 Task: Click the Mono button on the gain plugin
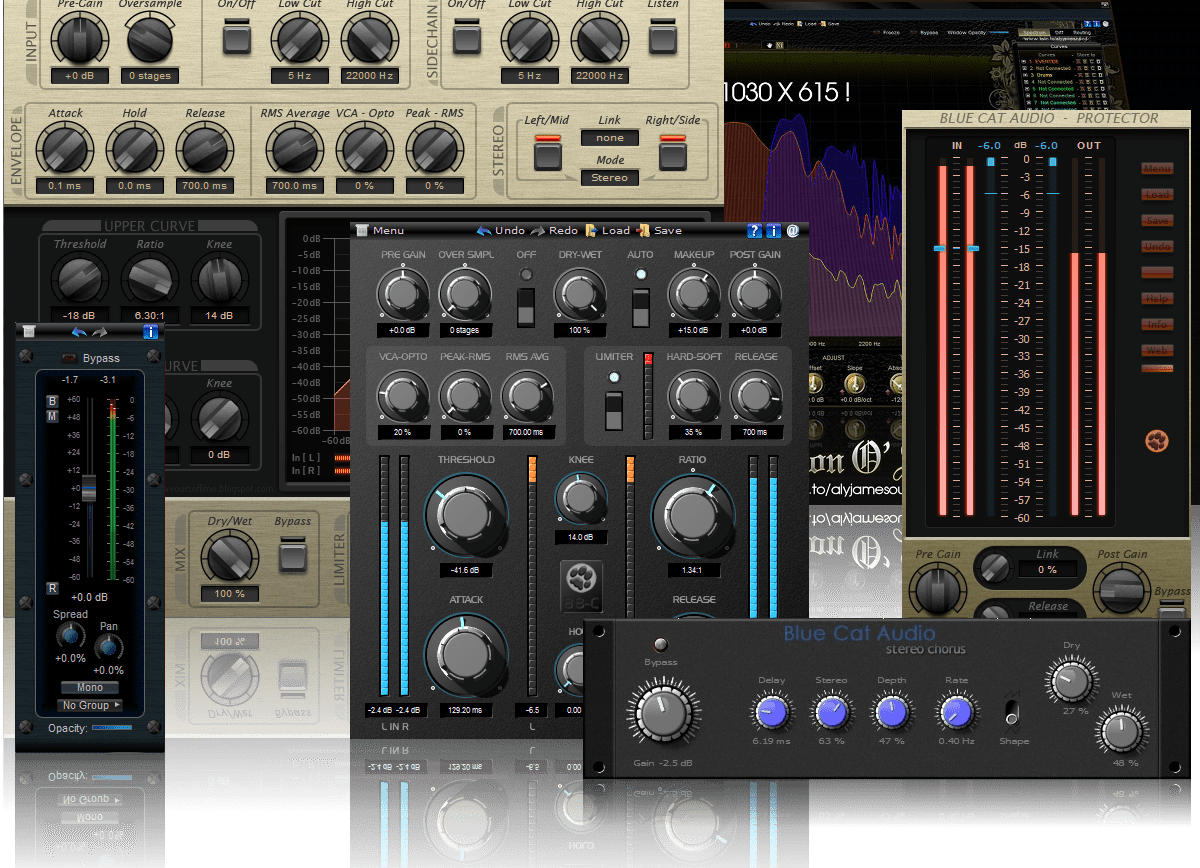[x=90, y=687]
